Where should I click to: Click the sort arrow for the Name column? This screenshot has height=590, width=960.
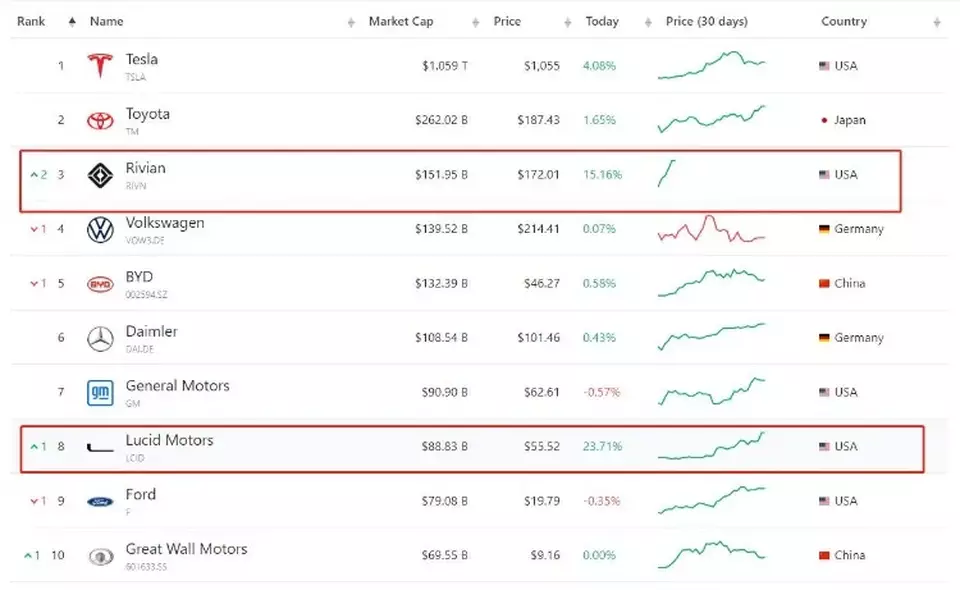click(351, 23)
